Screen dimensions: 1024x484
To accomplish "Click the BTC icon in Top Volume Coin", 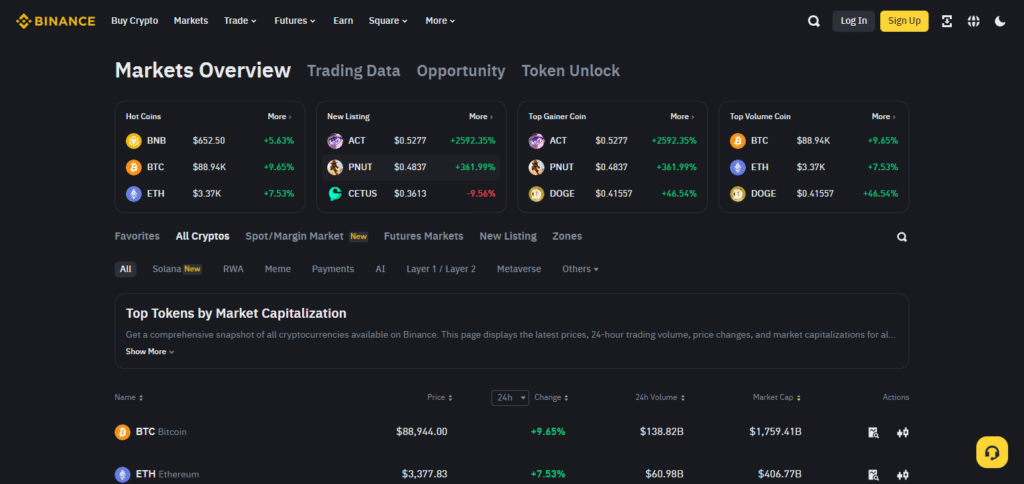I will tap(738, 140).
